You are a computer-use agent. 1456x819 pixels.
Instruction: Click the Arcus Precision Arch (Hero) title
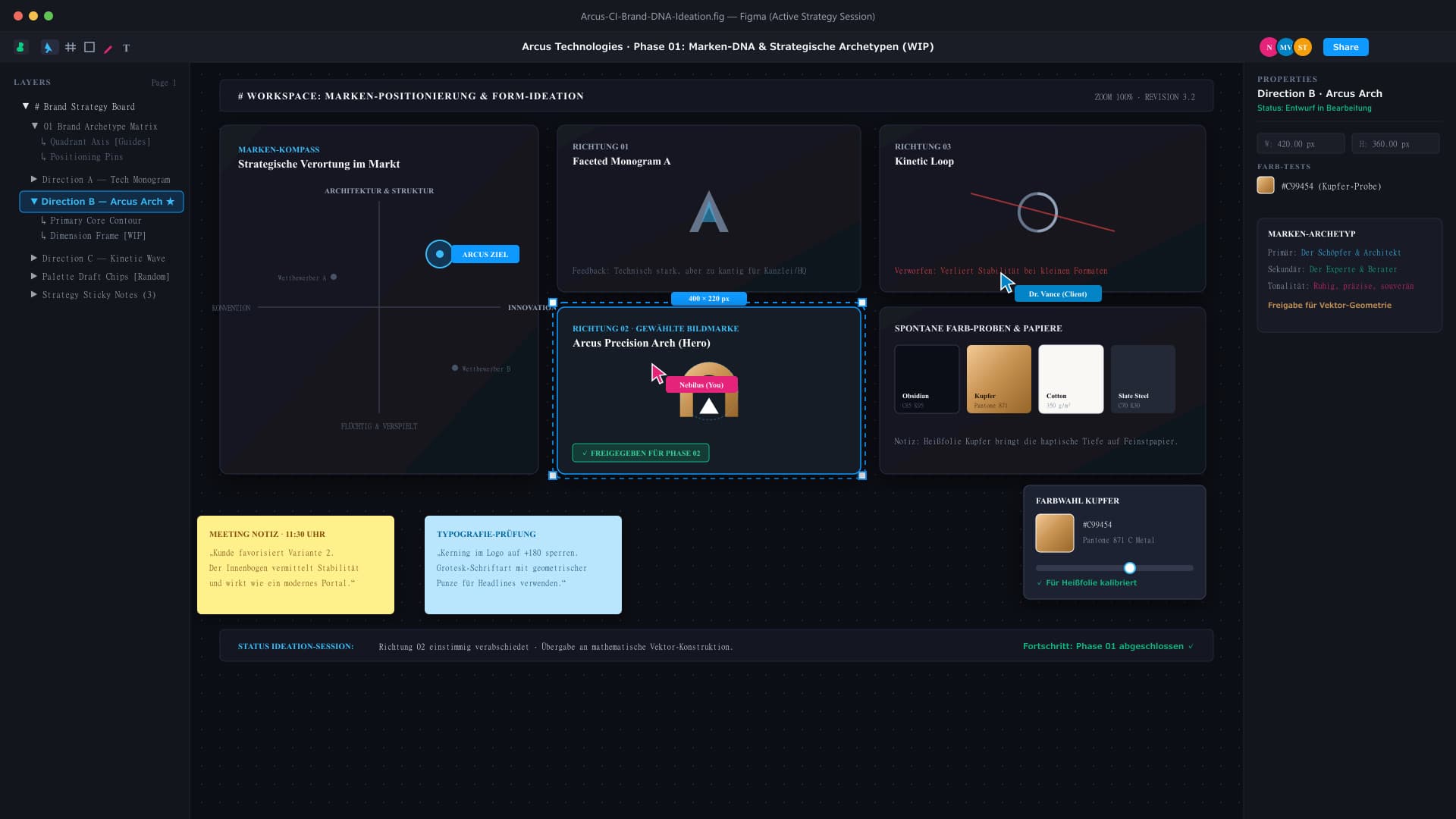pos(642,343)
